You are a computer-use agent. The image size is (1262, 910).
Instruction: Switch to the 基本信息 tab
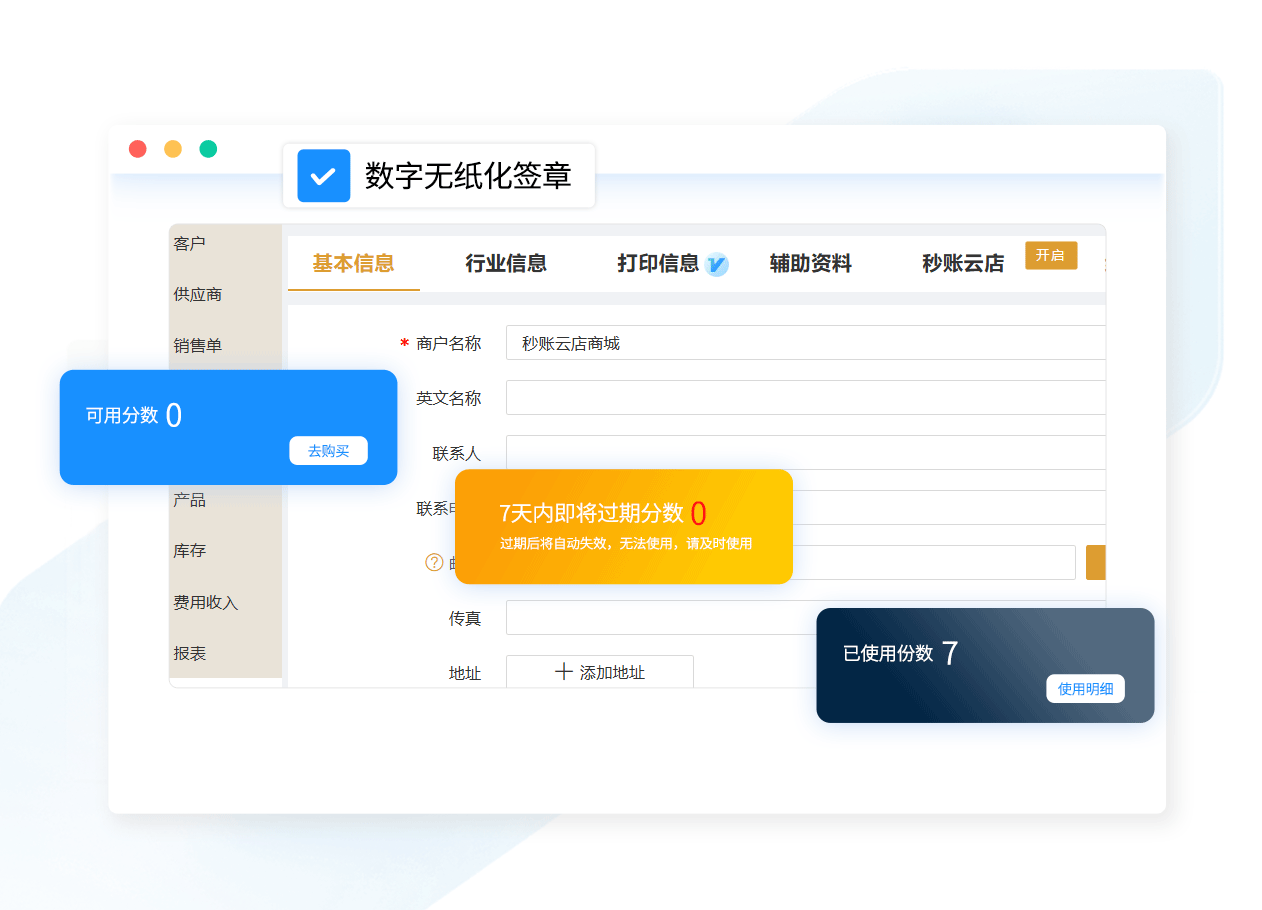353,264
